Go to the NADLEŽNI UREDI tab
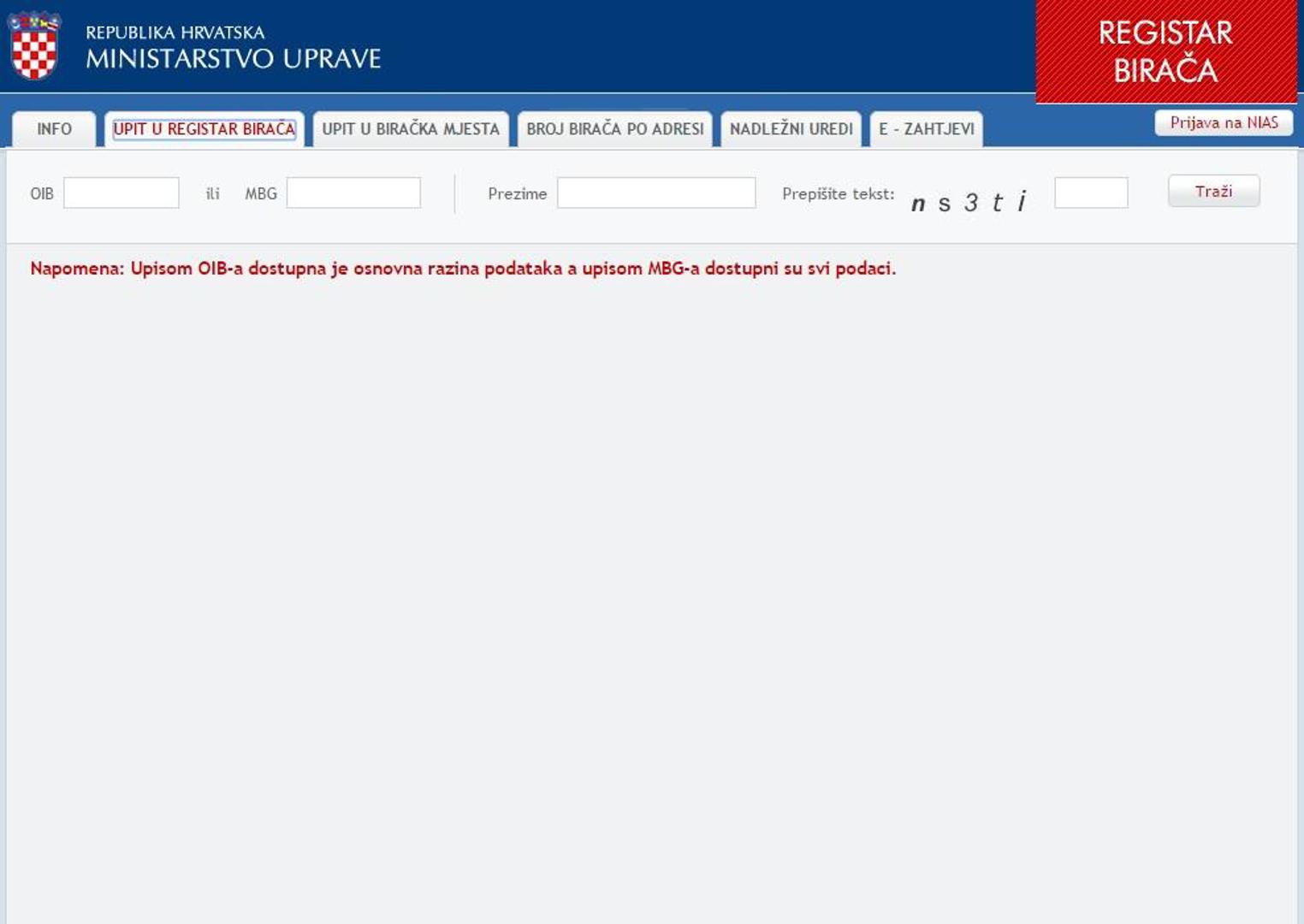Viewport: 1304px width, 924px height. [791, 129]
